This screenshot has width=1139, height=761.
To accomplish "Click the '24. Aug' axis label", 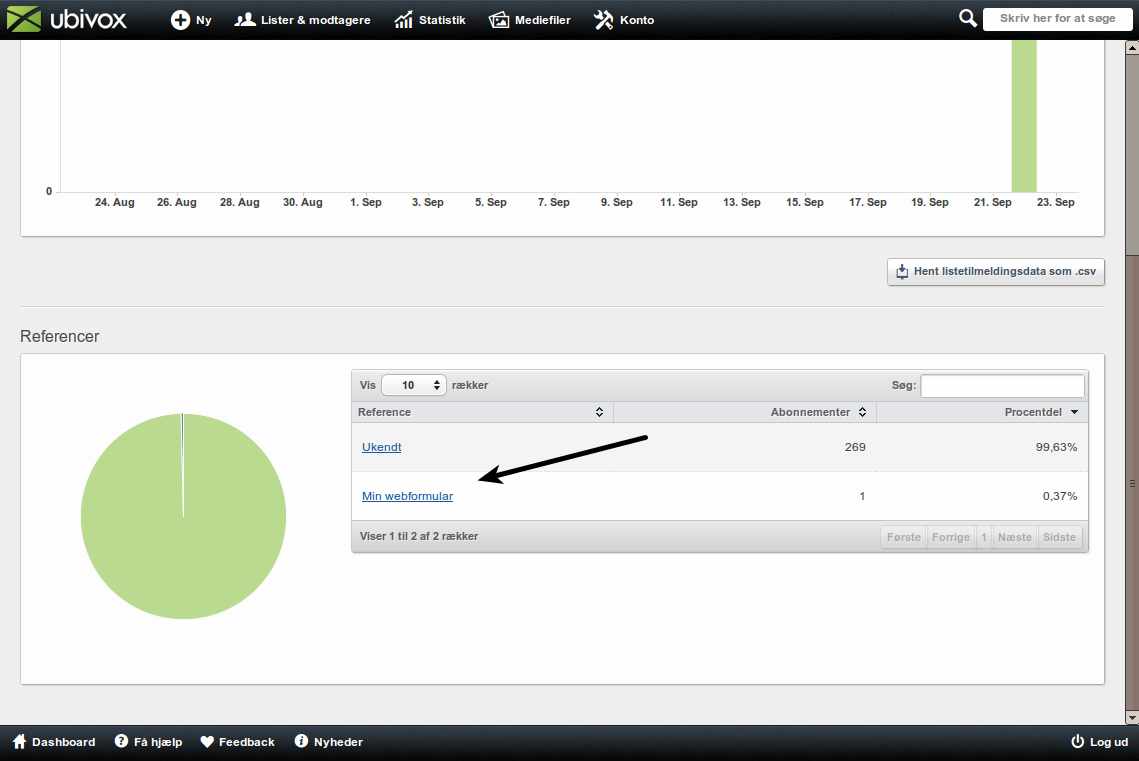I will tap(115, 202).
